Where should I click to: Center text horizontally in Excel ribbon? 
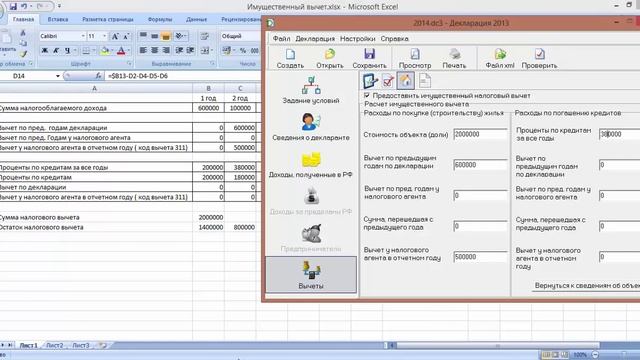(154, 50)
